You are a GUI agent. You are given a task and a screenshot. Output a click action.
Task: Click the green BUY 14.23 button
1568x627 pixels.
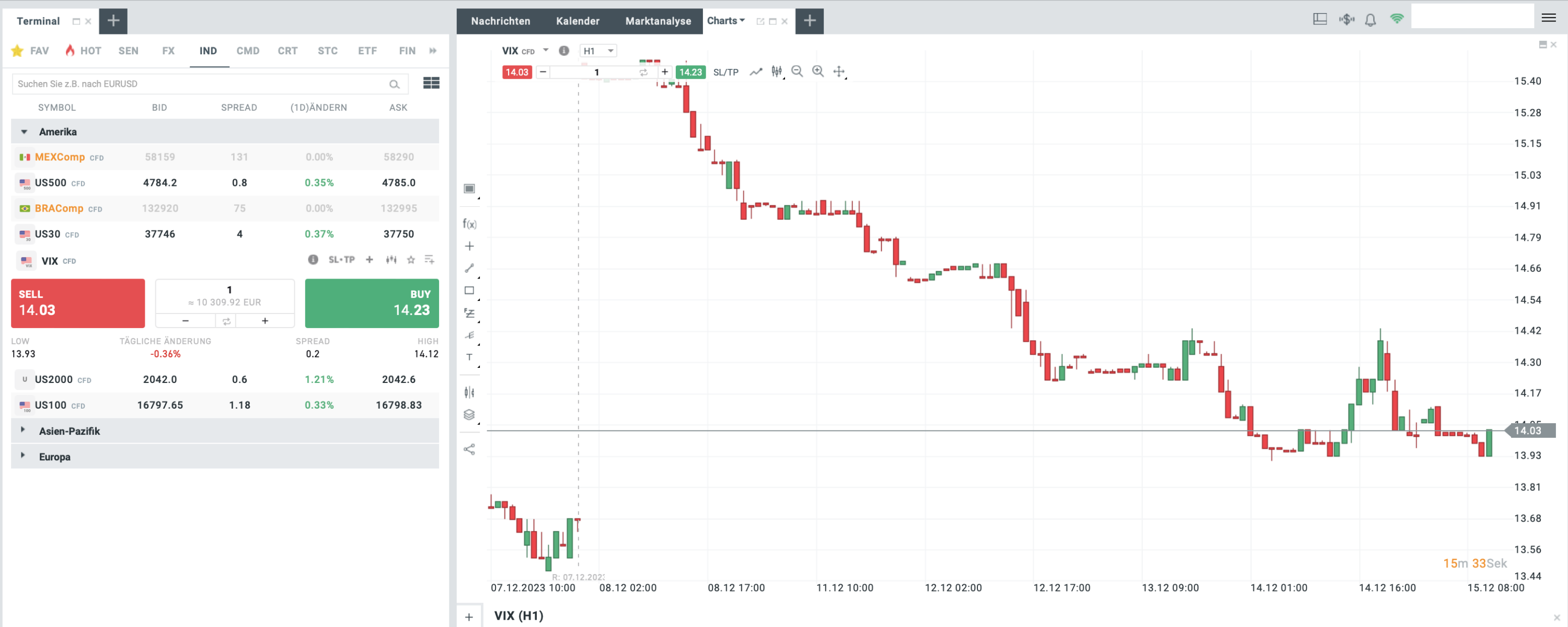point(372,303)
